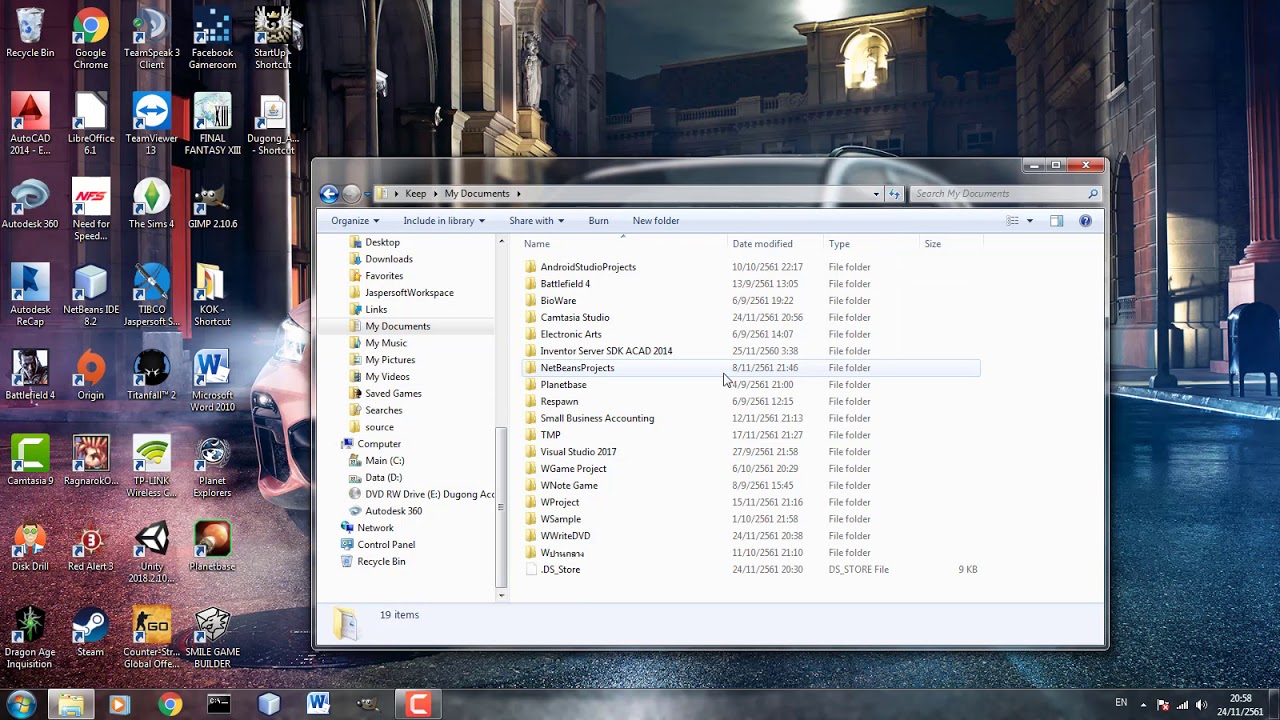Select Origin desktop icon

point(90,375)
